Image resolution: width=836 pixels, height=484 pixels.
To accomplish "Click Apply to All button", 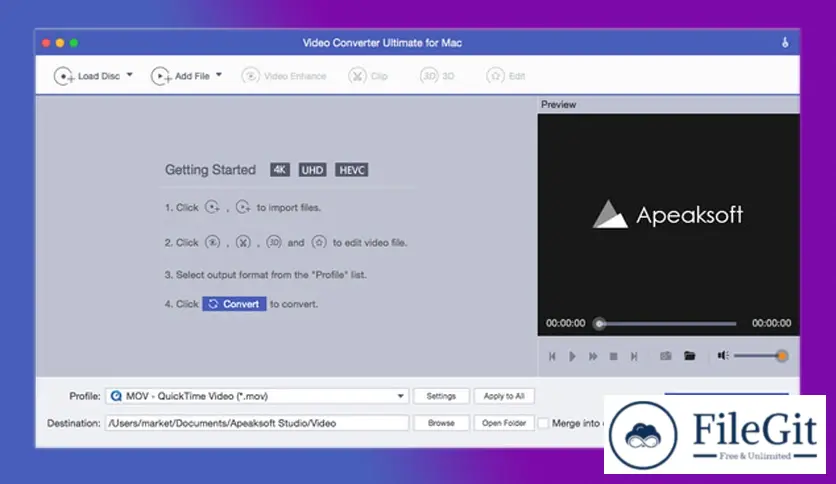I will click(504, 396).
